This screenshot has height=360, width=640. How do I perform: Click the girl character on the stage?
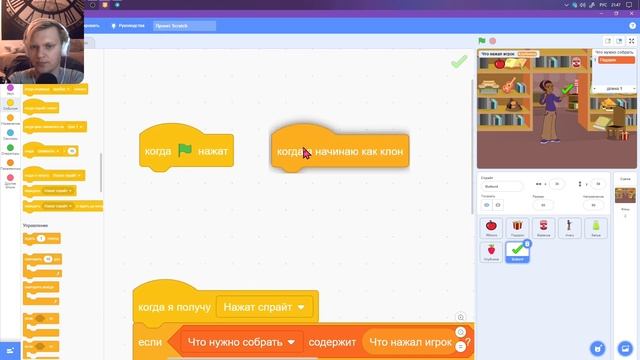549,111
